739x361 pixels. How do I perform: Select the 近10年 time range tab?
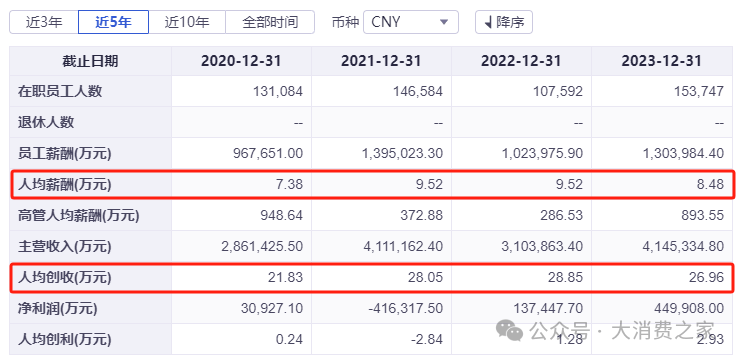coord(187,22)
